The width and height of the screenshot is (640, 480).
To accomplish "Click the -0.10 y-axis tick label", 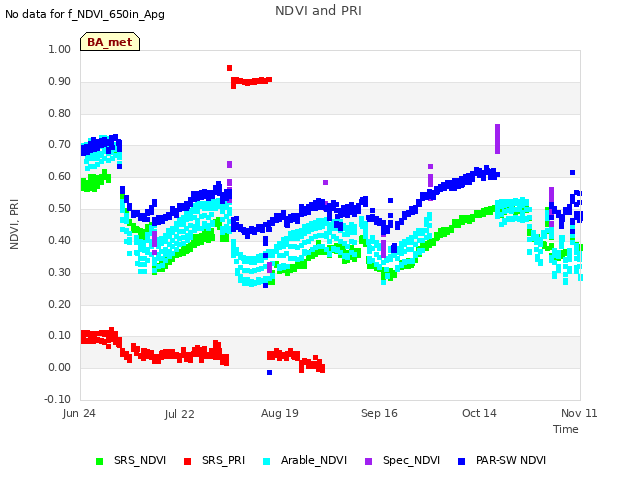I will click(x=58, y=399).
